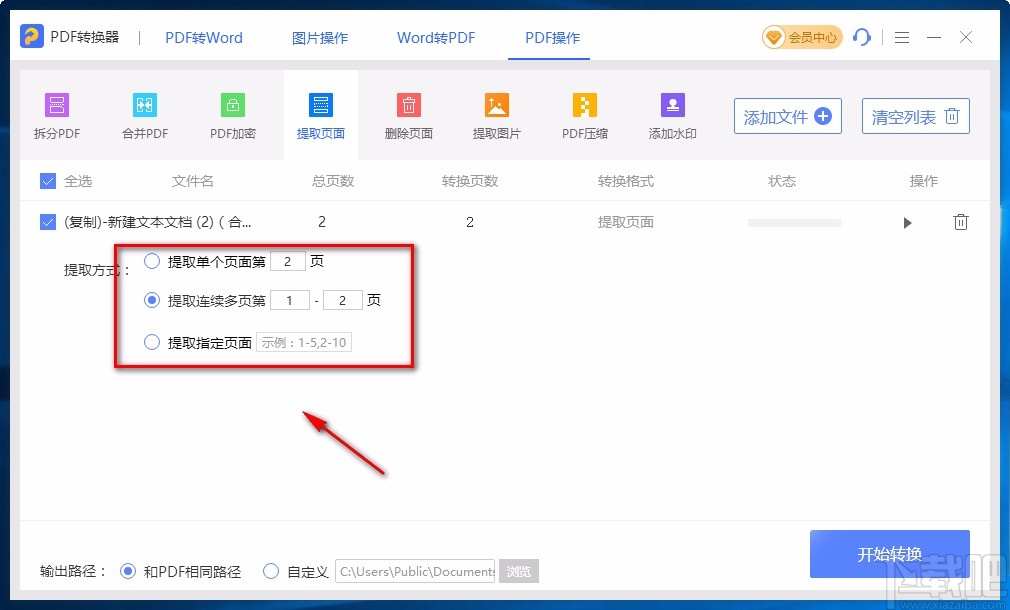Click the 添加文件 button
The image size is (1010, 610).
point(788,116)
